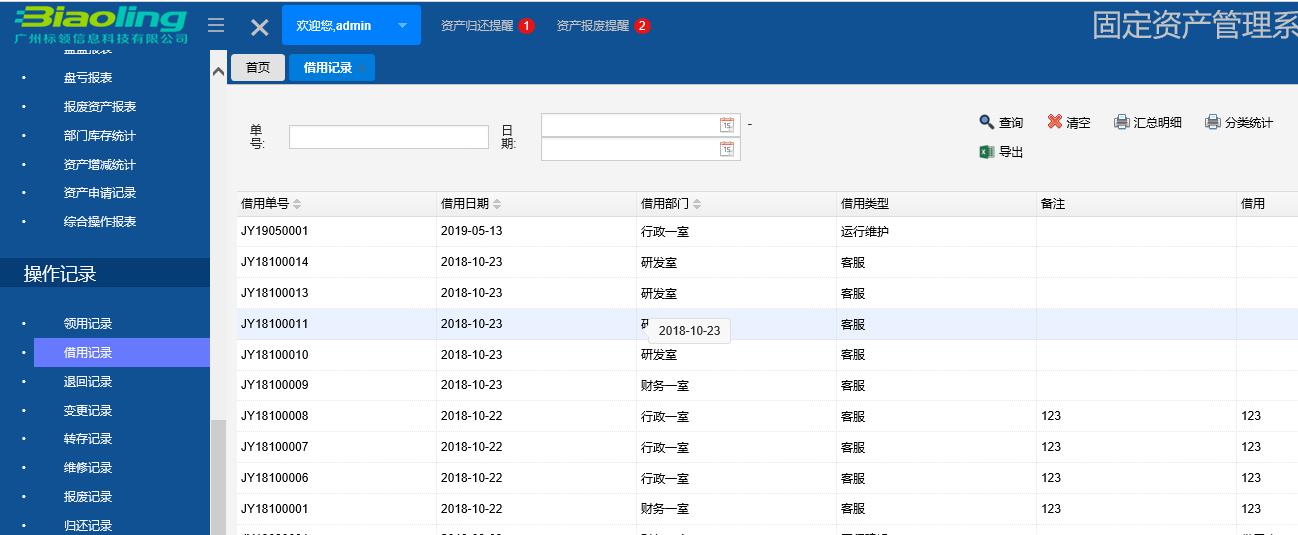Screen dimensions: 1298x535
Task: Open the 欢迎您,admin user dropdown
Action: [351, 26]
